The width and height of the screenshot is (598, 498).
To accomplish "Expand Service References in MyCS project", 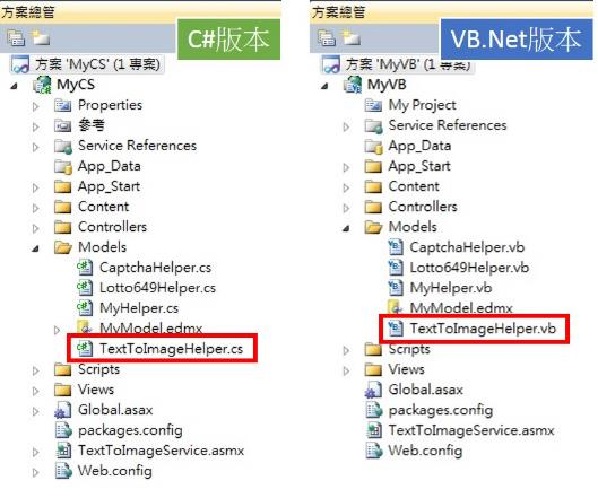I will pyautogui.click(x=35, y=147).
